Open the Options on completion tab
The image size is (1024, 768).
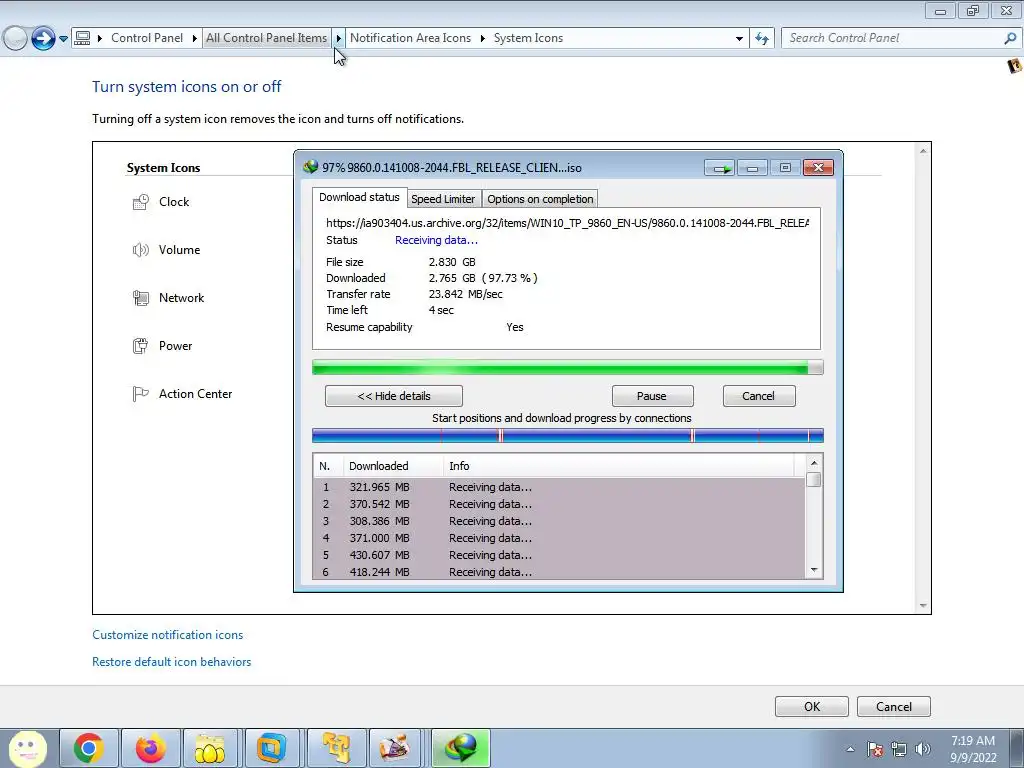tap(540, 199)
